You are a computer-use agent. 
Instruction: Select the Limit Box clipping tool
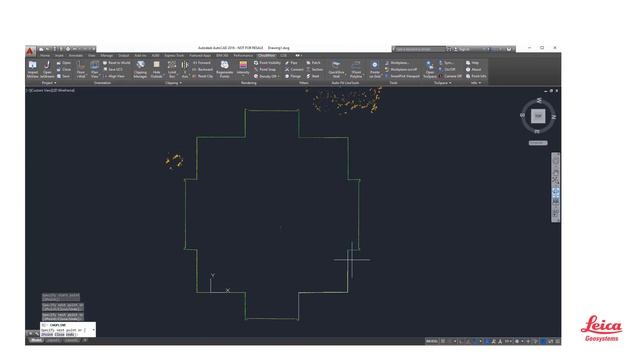tap(172, 69)
